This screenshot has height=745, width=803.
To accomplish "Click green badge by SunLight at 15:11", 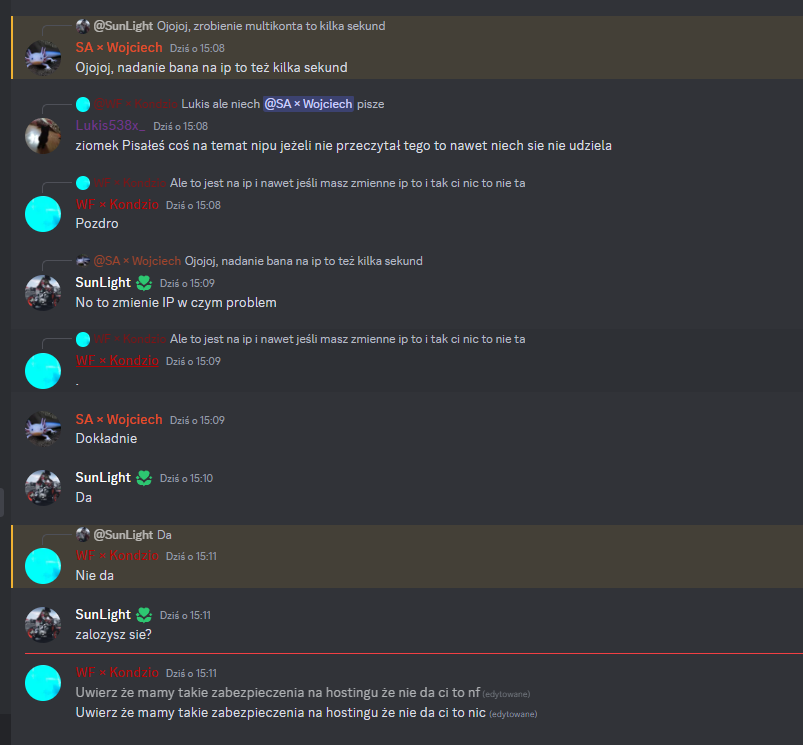I will pyautogui.click(x=144, y=614).
